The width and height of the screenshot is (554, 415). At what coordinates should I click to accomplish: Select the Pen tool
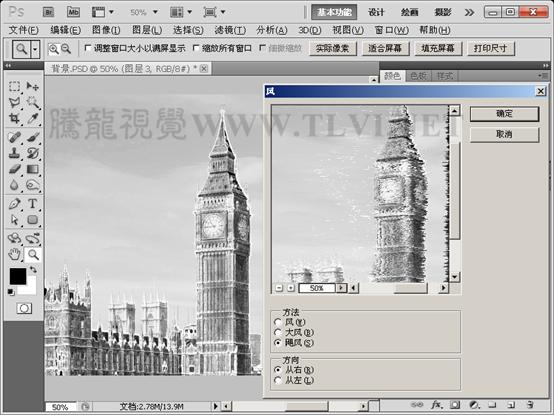point(14,204)
